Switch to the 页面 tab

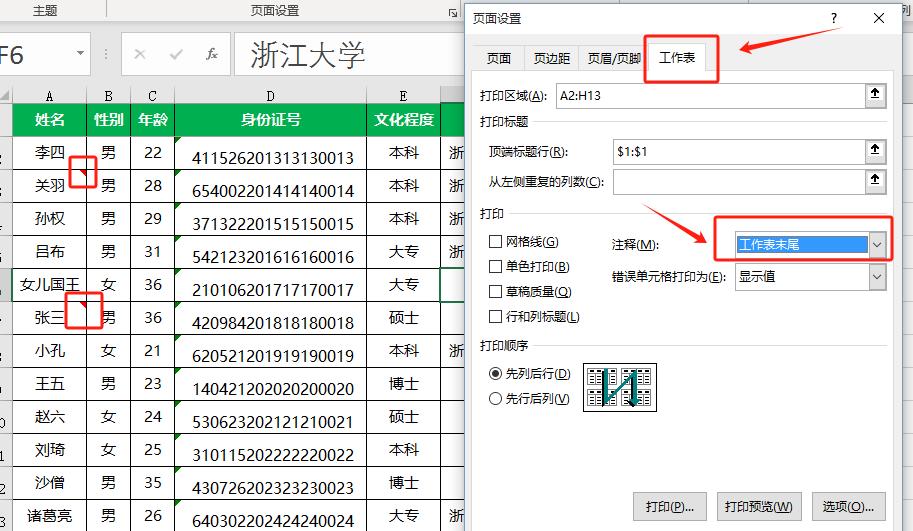point(498,58)
